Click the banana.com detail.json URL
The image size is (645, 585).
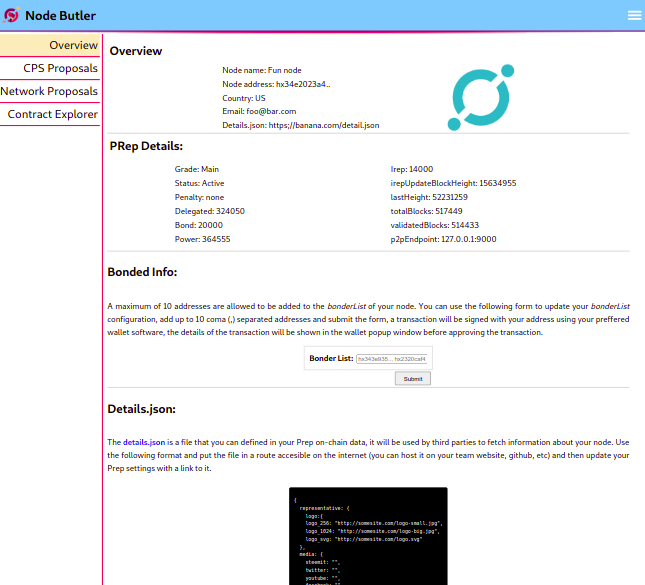coord(324,125)
